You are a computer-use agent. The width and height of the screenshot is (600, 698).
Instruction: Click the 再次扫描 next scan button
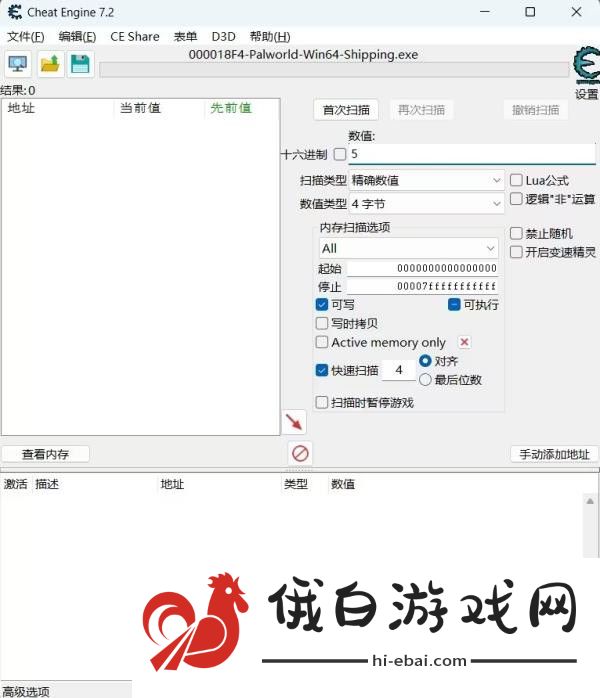(421, 110)
